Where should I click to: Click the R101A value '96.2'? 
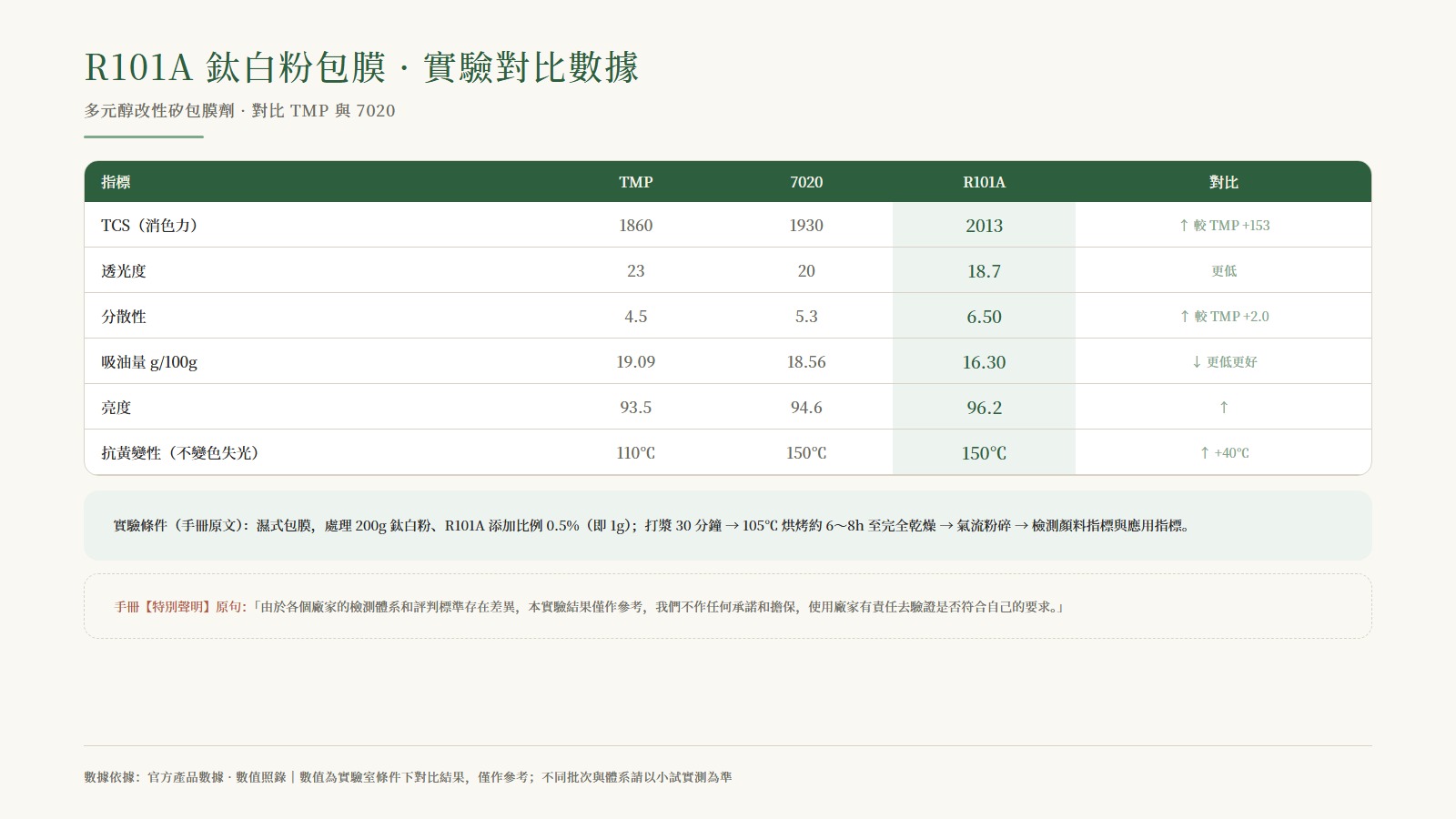[x=984, y=408]
